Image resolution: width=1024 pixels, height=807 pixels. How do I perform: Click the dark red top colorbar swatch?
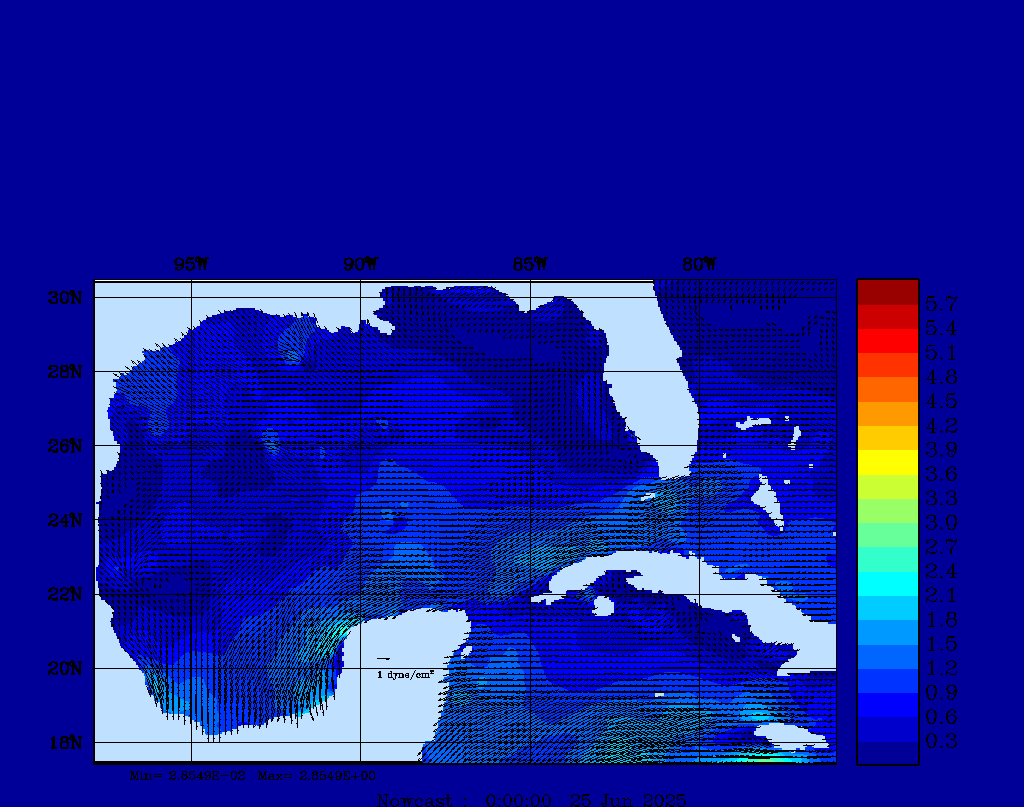pyautogui.click(x=887, y=291)
